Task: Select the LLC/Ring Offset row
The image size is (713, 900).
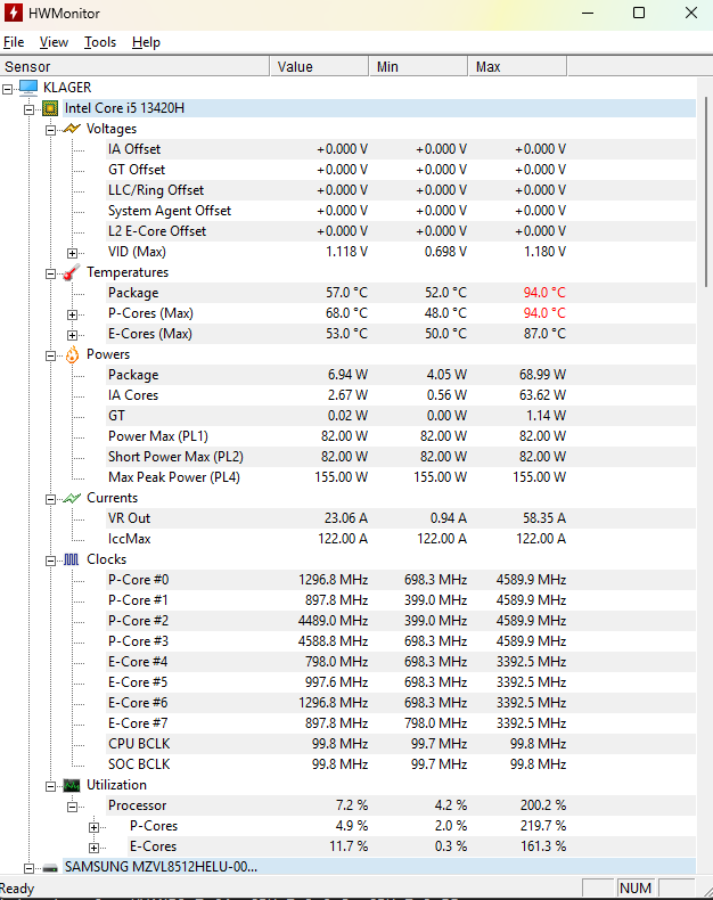Action: pos(401,190)
